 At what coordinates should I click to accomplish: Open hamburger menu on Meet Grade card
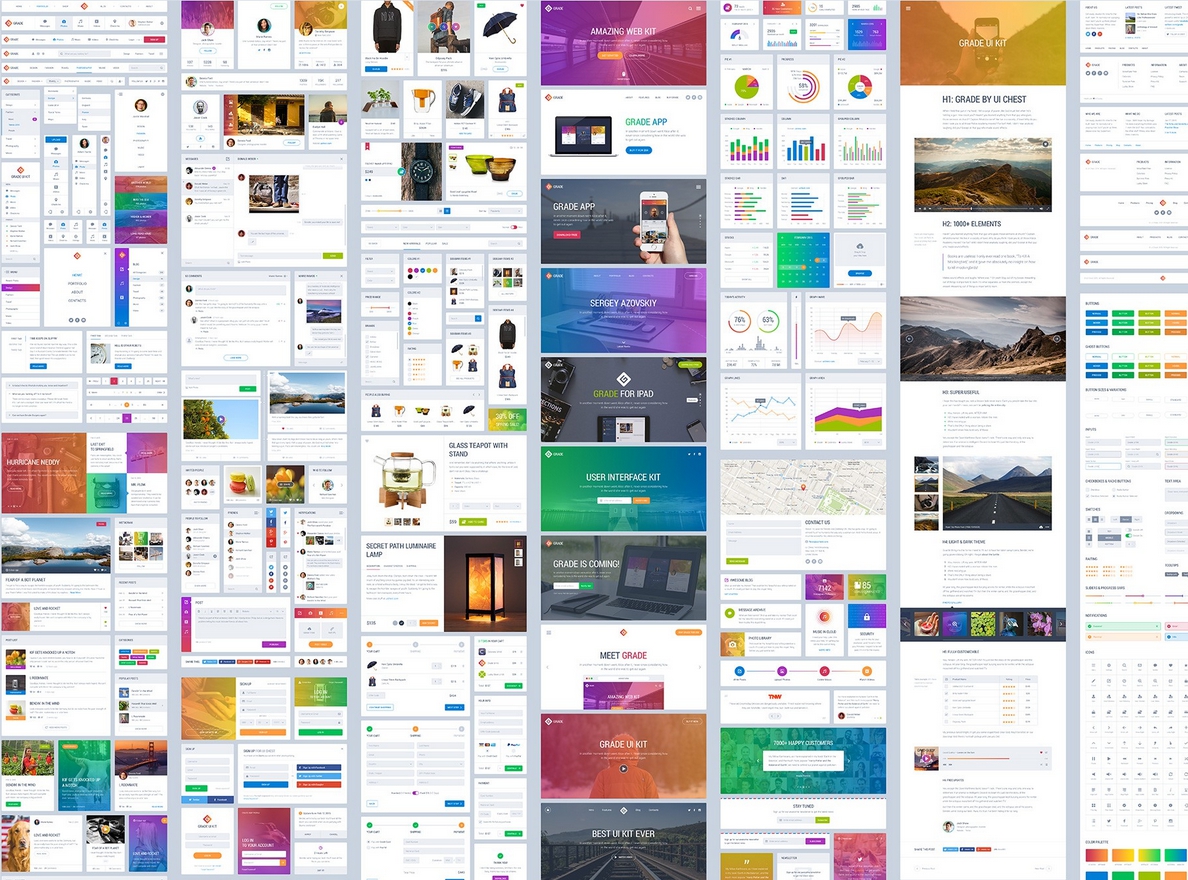(x=549, y=632)
